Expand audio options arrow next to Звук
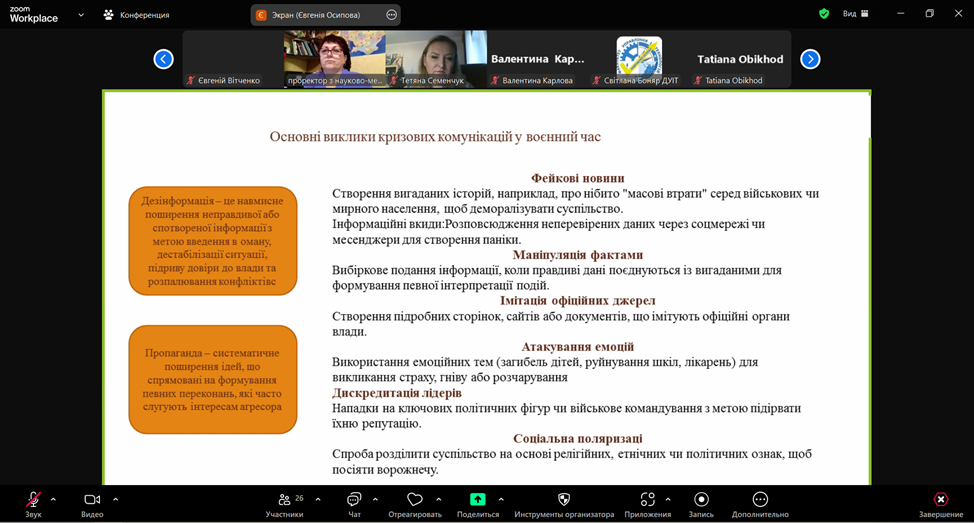974x523 pixels. pos(53,499)
